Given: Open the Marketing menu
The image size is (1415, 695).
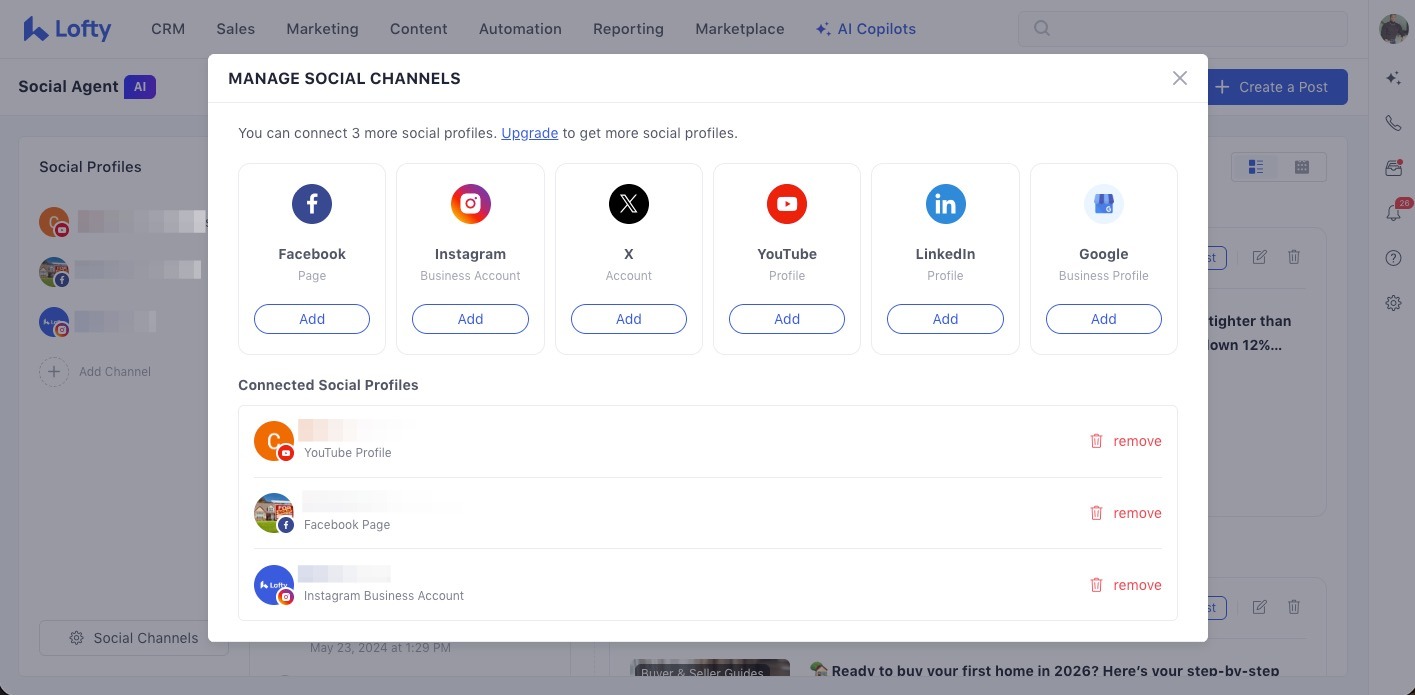Looking at the screenshot, I should click(322, 29).
